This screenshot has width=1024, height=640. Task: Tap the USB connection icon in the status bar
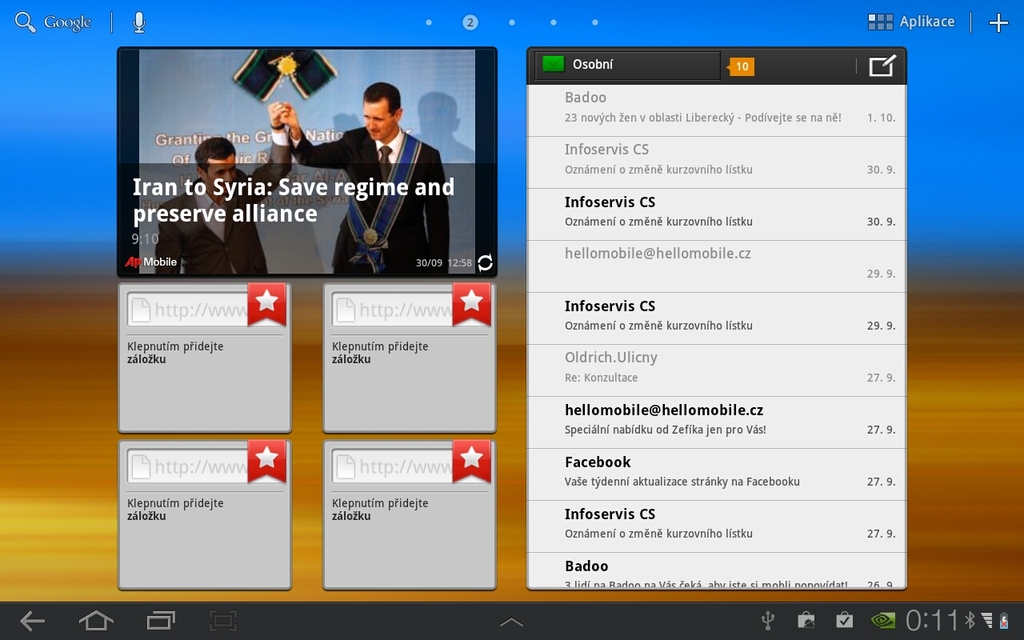(767, 620)
